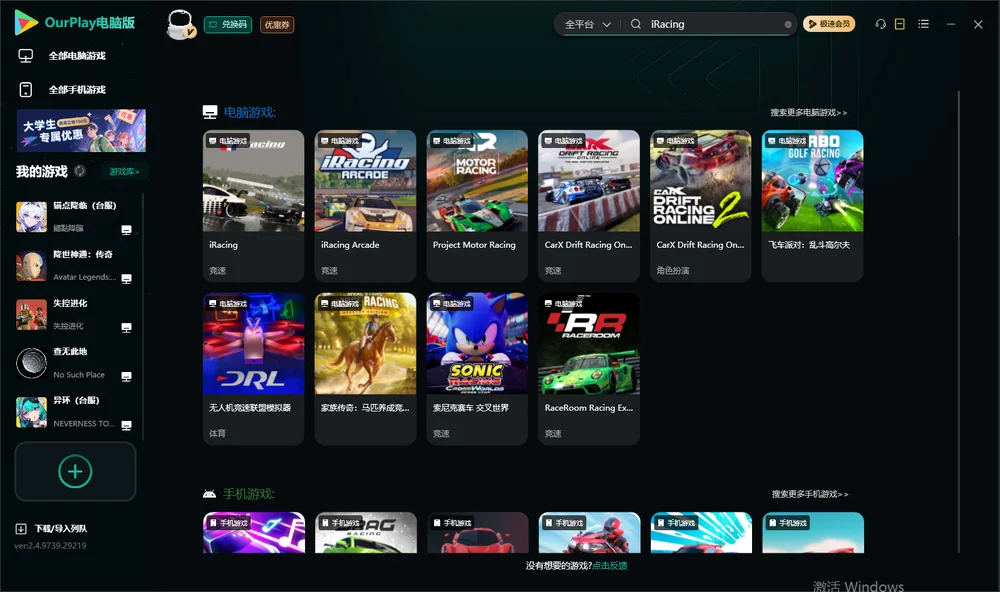Open the iRacing Arcade game card
The height and width of the screenshot is (592, 1000).
[365, 205]
